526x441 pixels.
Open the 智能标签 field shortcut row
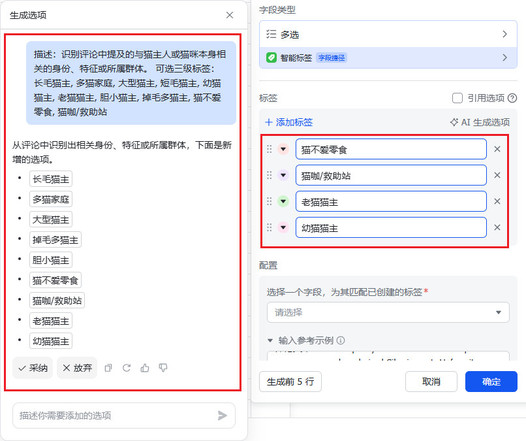388,58
